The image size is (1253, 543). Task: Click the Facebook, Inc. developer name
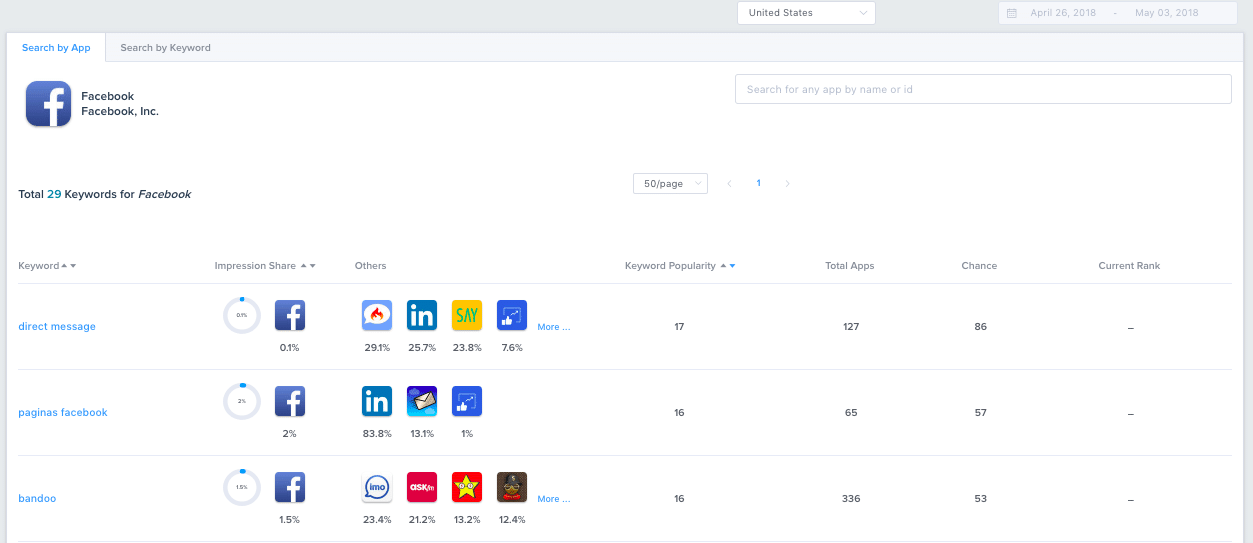point(120,112)
